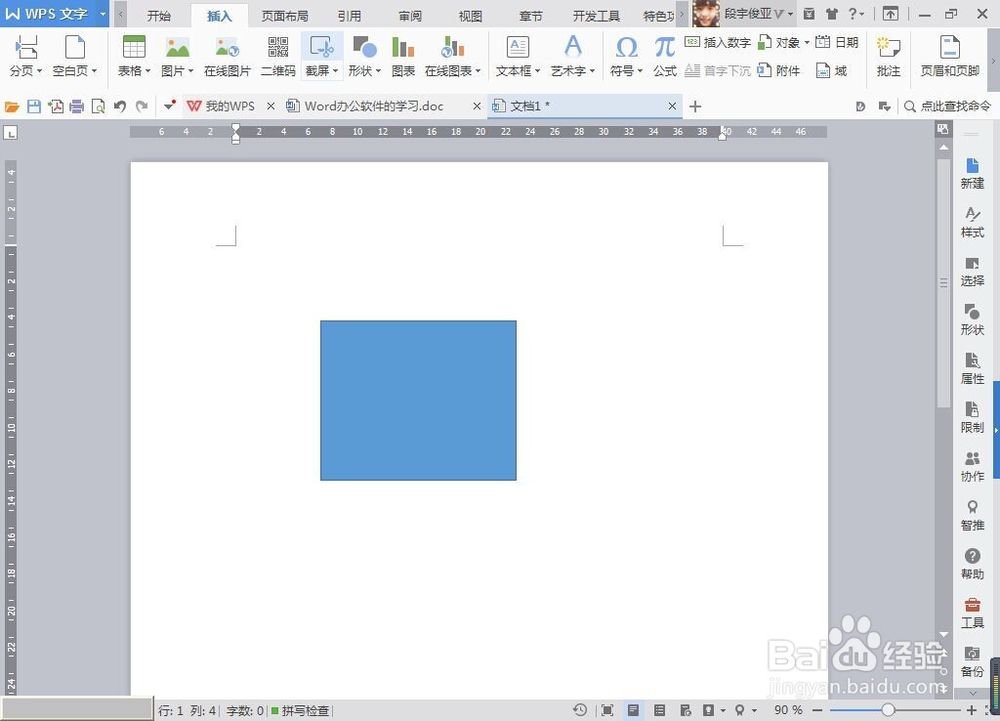Close the 我的WPS tab
1000x721 pixels.
coord(270,106)
